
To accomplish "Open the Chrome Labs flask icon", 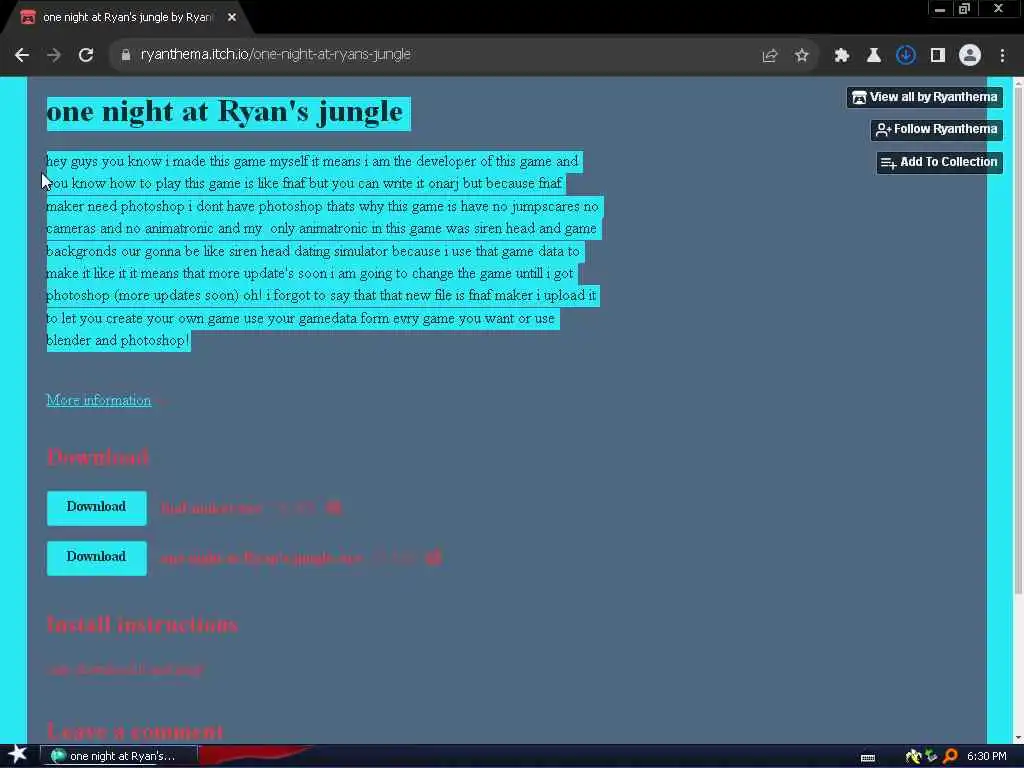I will tap(873, 56).
